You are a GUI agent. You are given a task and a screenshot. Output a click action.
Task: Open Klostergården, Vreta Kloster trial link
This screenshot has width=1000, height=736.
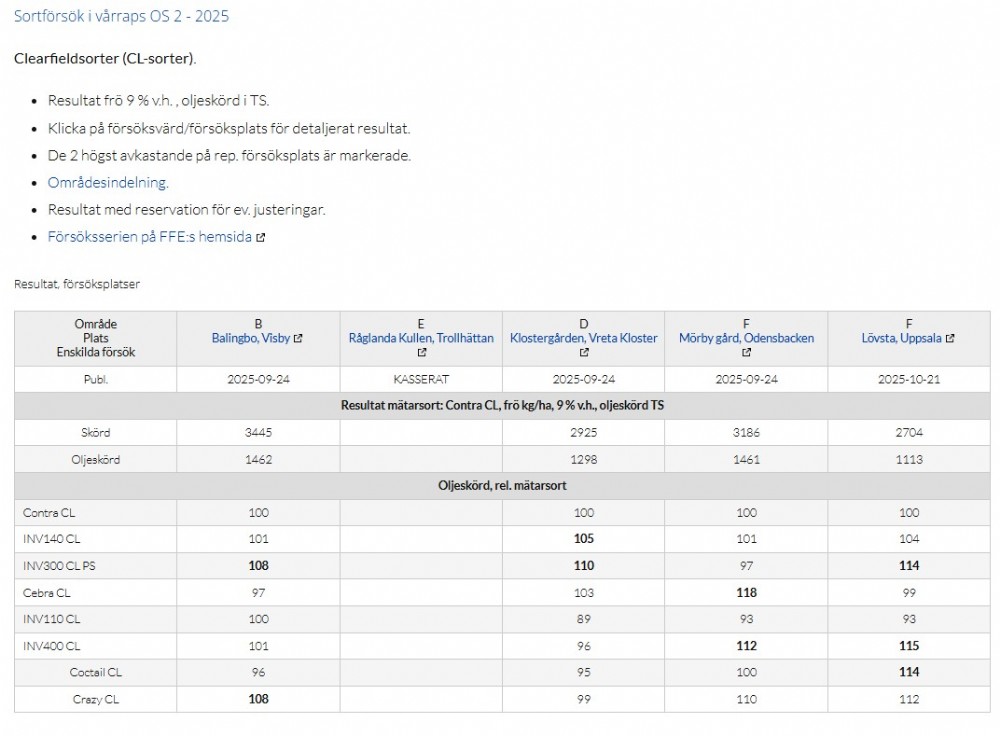coord(584,339)
